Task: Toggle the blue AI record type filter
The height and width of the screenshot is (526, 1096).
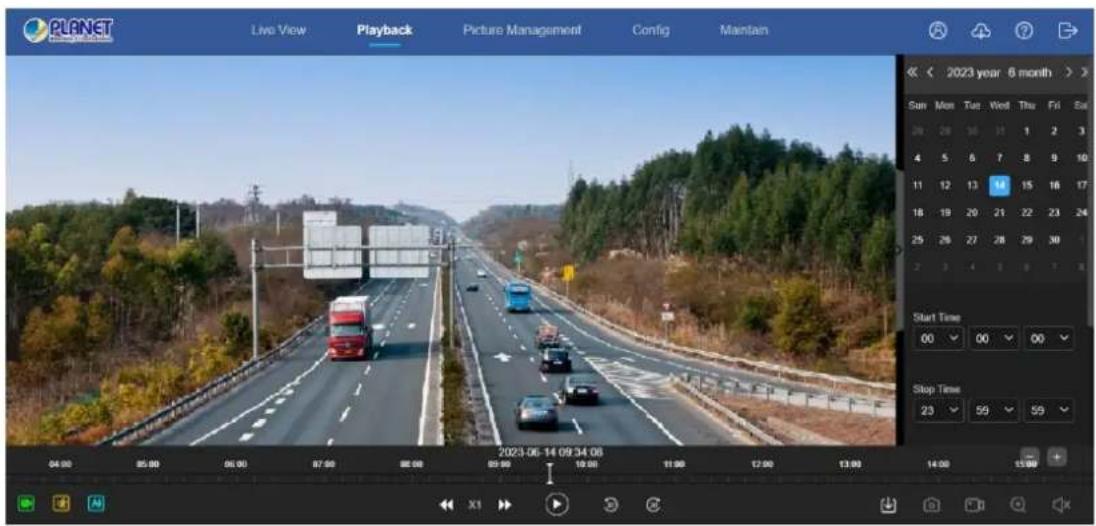Action: tap(96, 503)
